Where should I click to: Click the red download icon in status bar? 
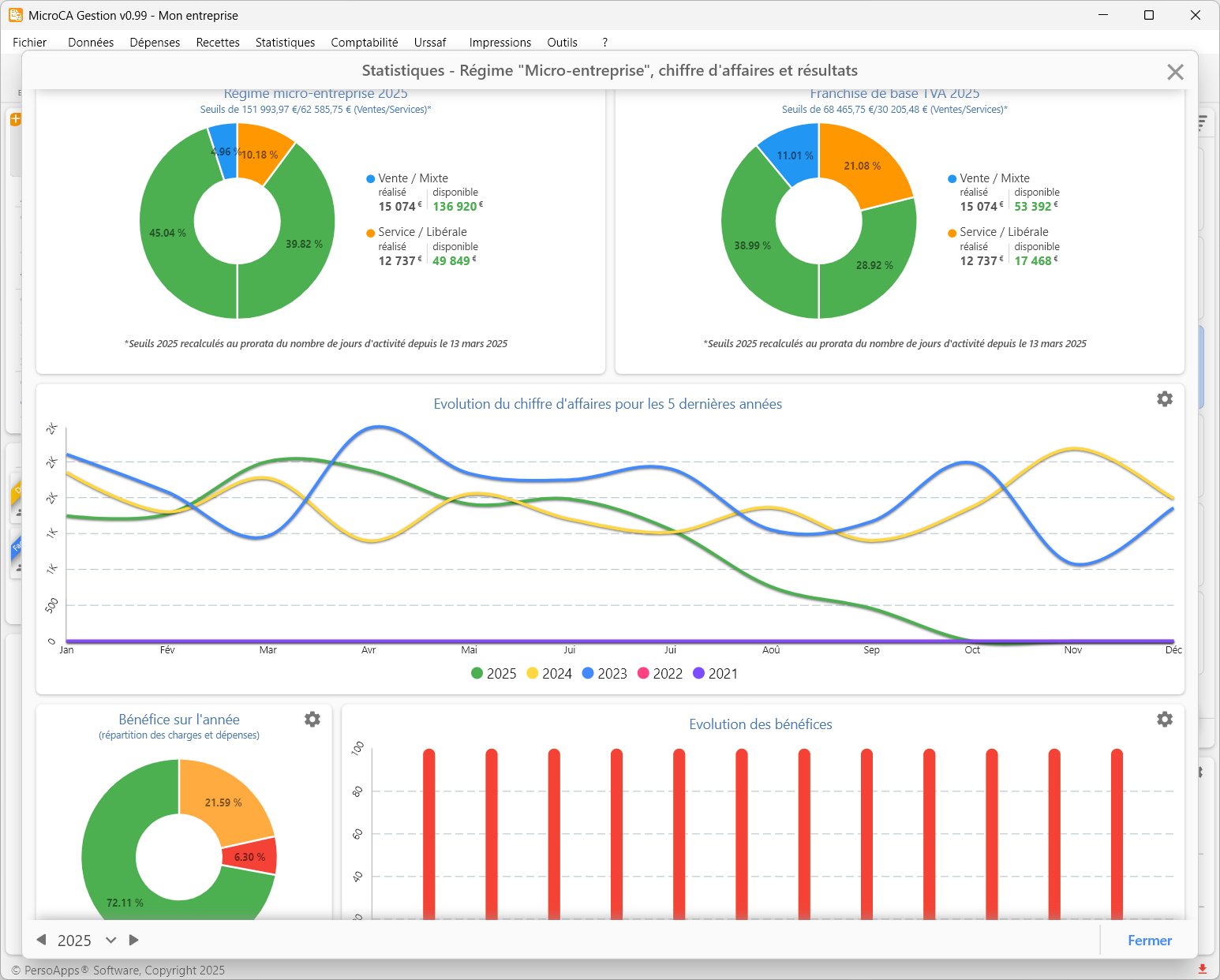[x=1202, y=969]
